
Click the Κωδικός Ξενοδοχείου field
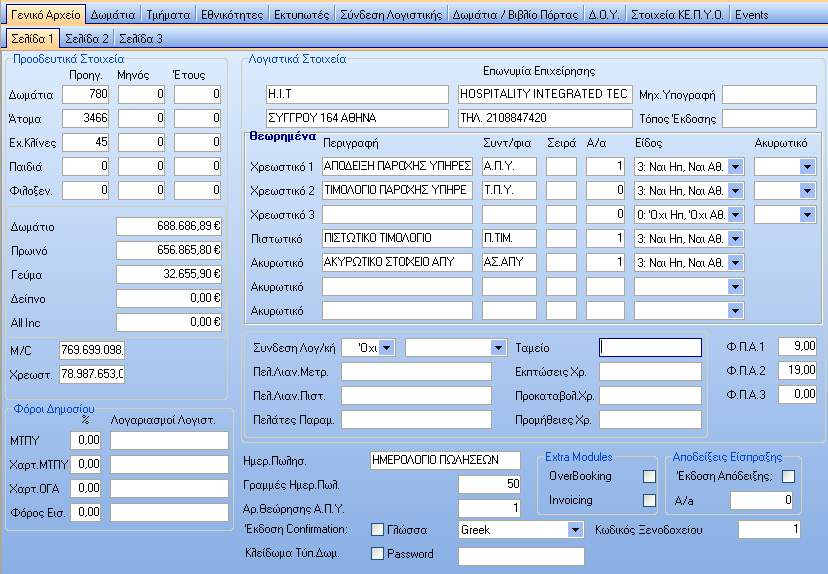click(769, 529)
